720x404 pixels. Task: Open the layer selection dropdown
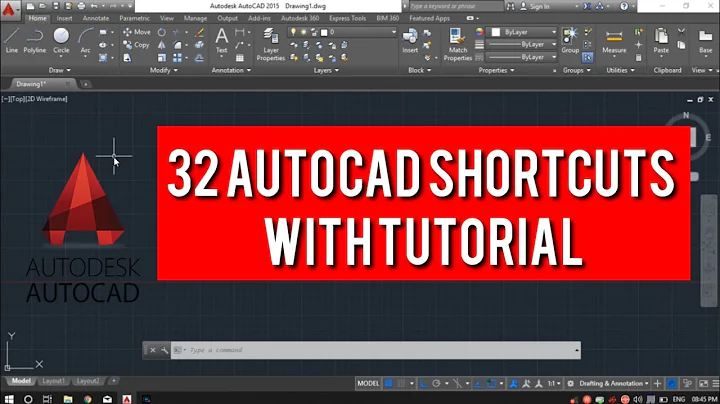point(343,32)
